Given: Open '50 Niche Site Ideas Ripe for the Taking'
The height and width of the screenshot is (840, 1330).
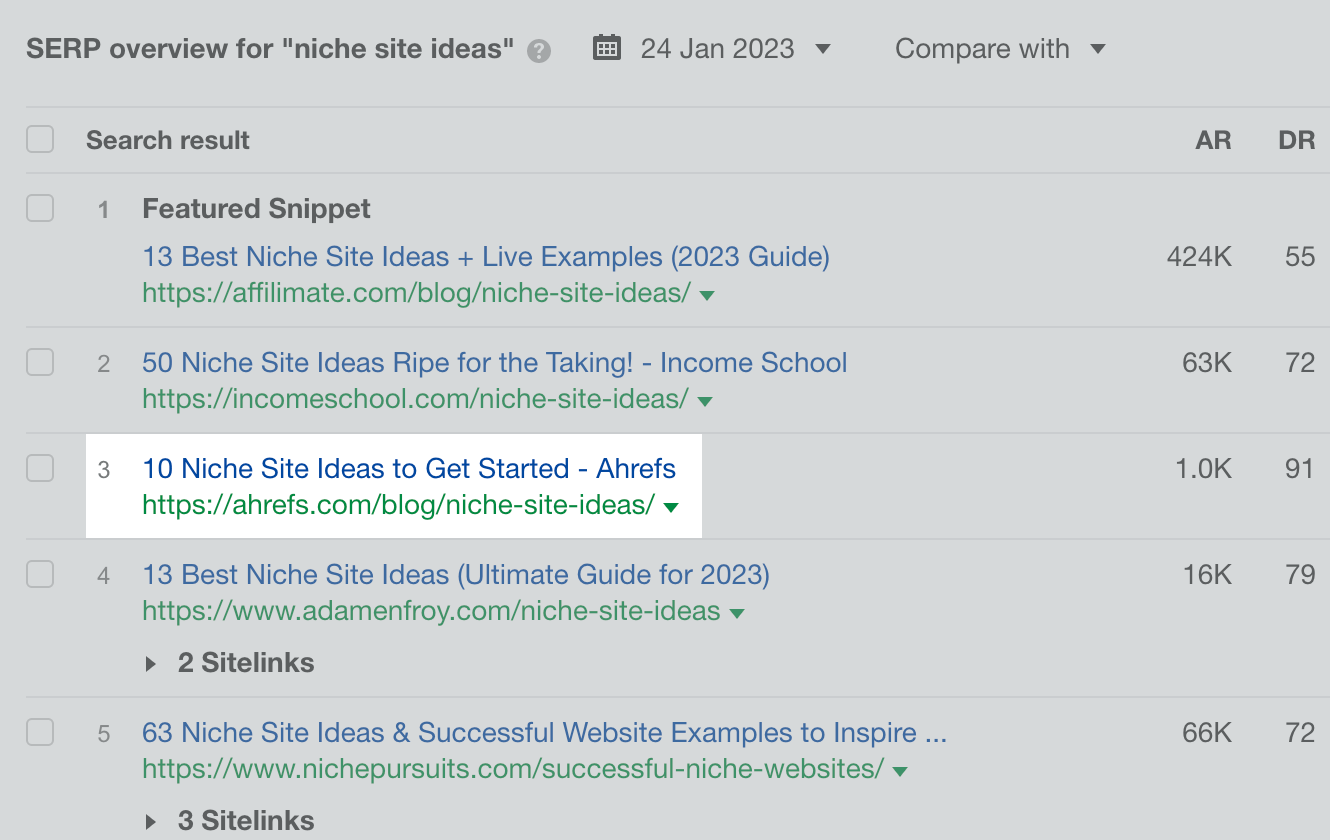Looking at the screenshot, I should point(494,362).
